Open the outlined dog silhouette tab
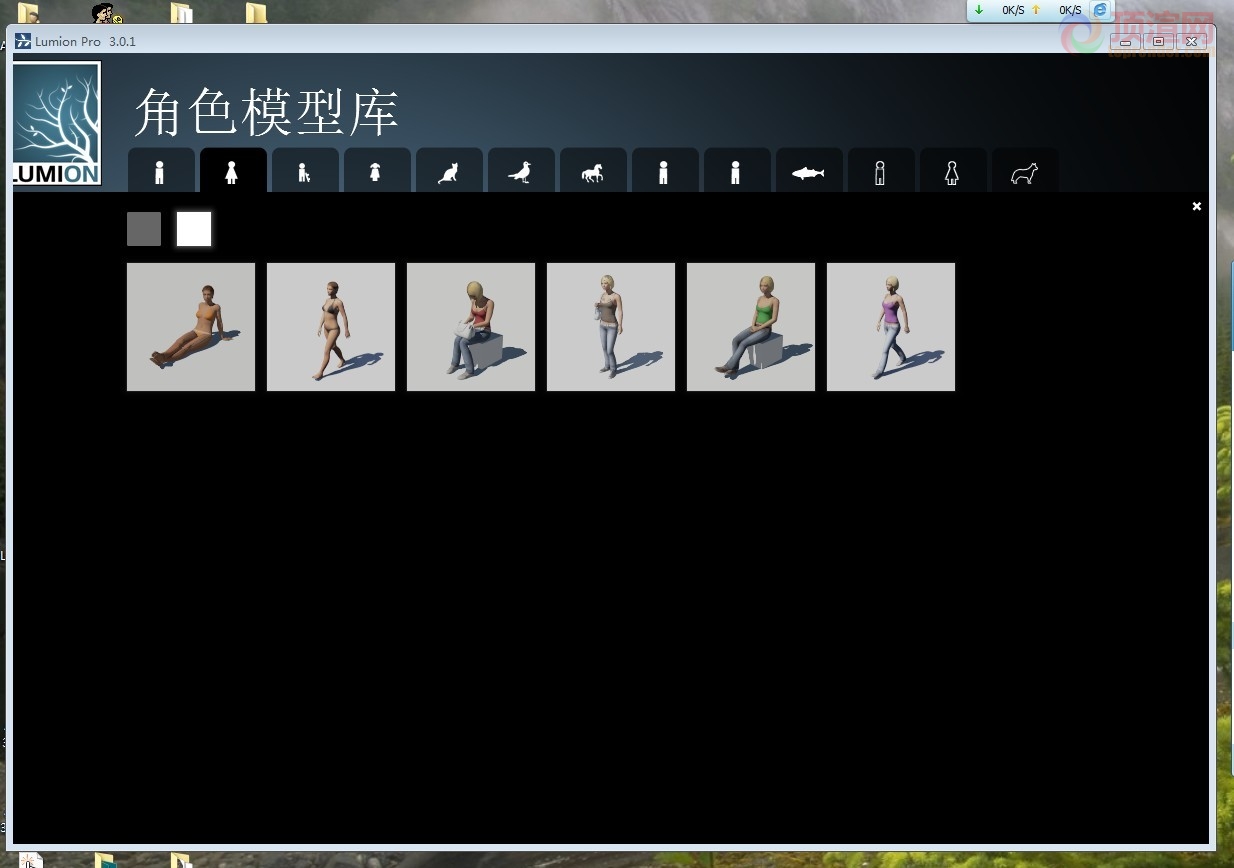 pos(1024,171)
